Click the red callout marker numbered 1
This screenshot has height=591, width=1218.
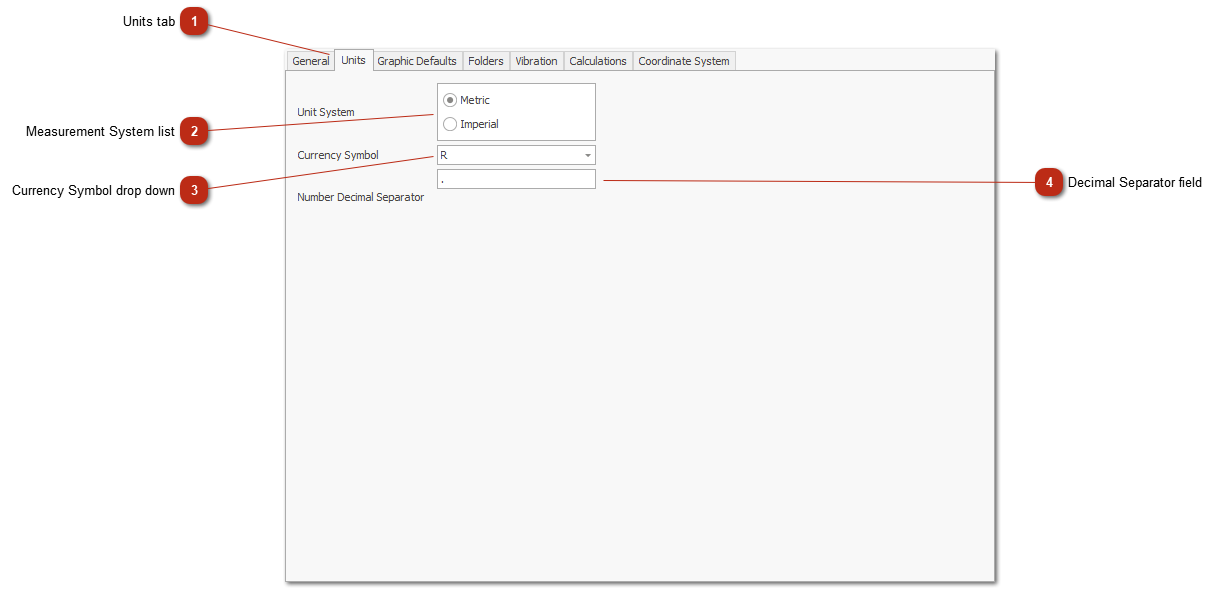point(194,22)
